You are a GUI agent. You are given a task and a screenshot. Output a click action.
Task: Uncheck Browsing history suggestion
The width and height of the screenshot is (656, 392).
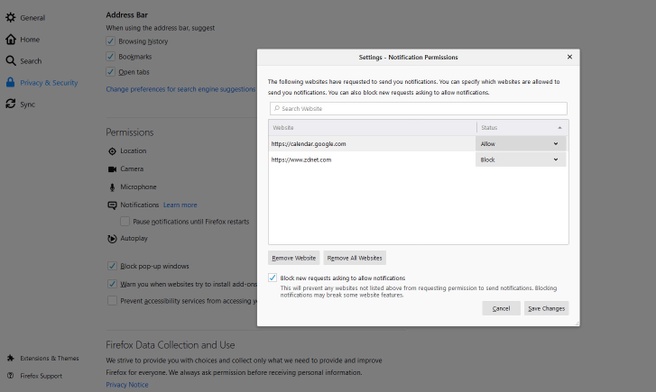click(110, 41)
